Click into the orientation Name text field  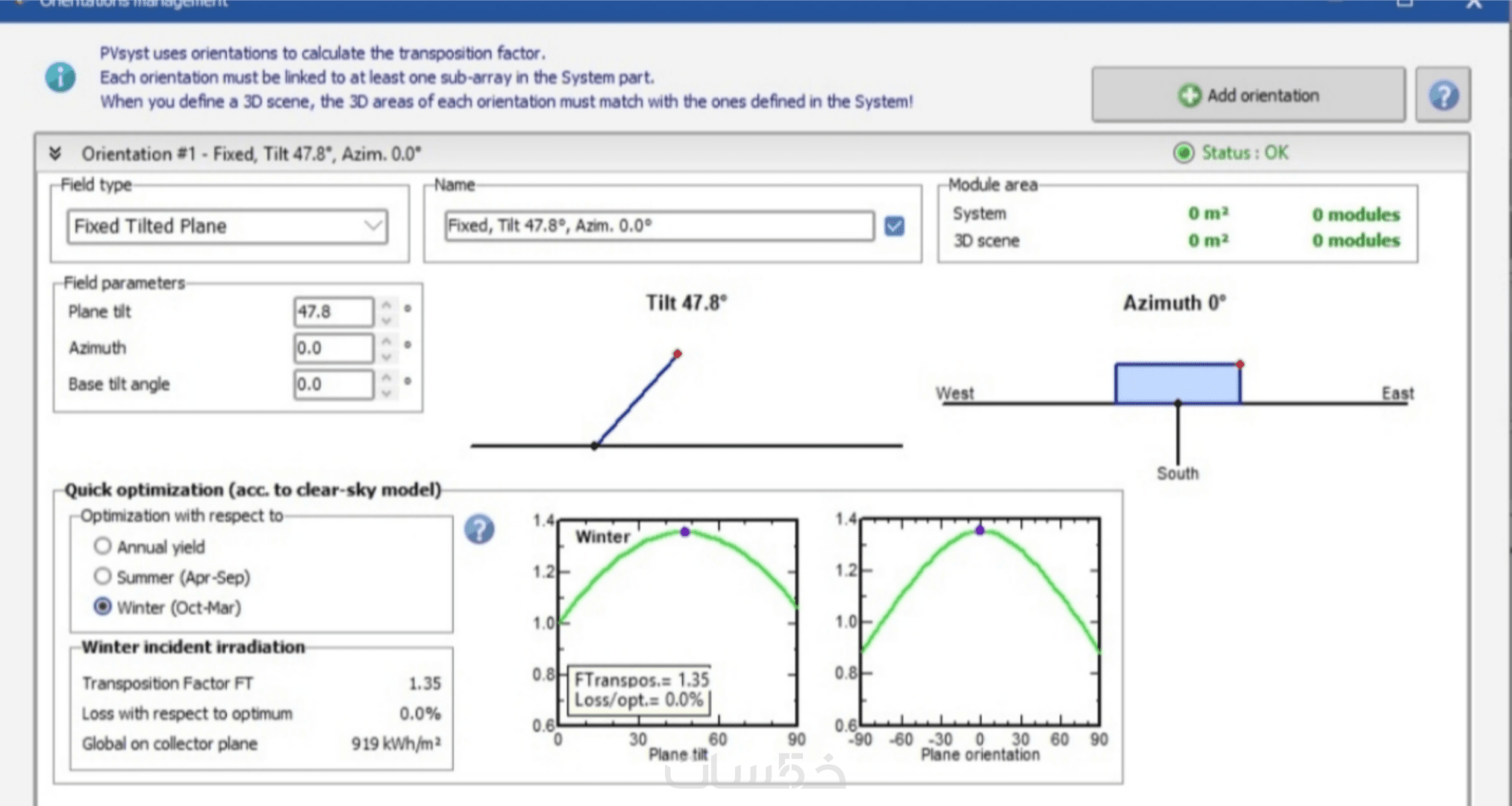658,226
